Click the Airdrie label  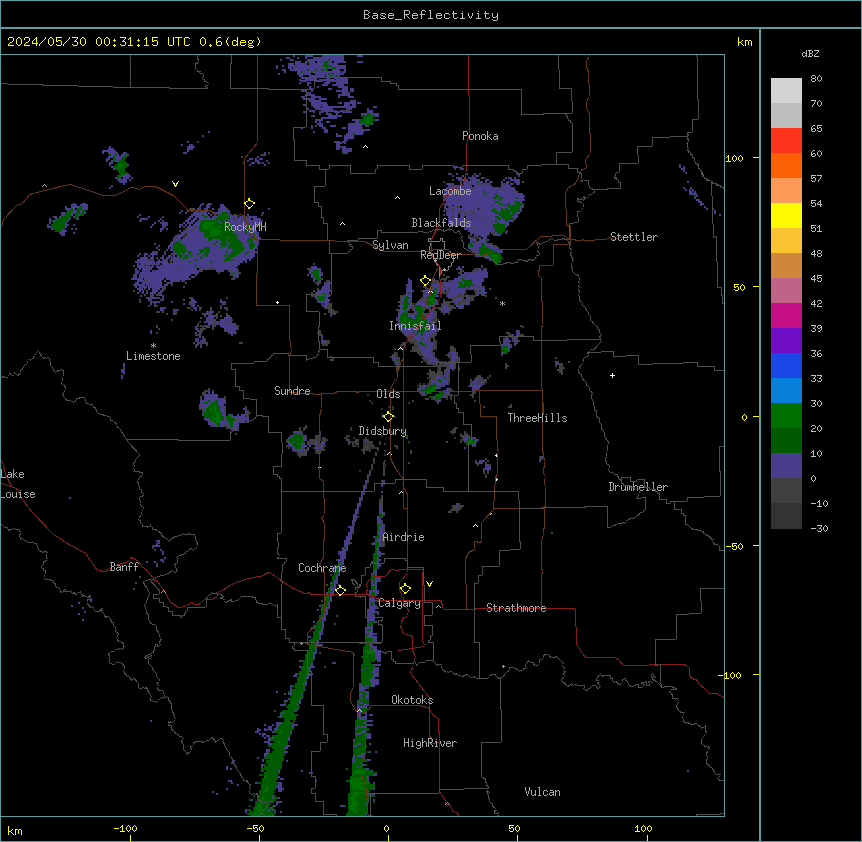click(x=403, y=537)
